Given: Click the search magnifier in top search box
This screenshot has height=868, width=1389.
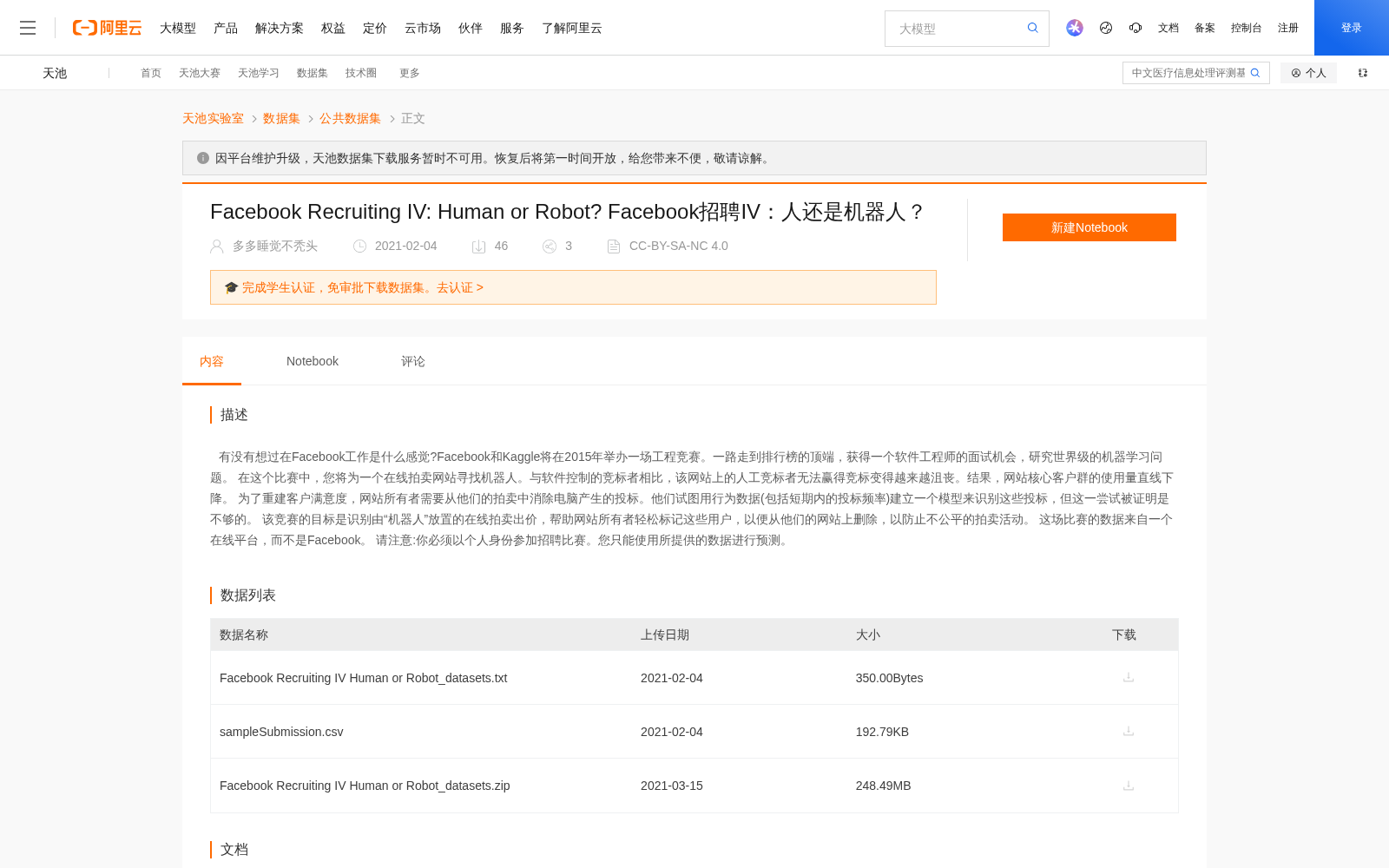Looking at the screenshot, I should (x=1033, y=28).
